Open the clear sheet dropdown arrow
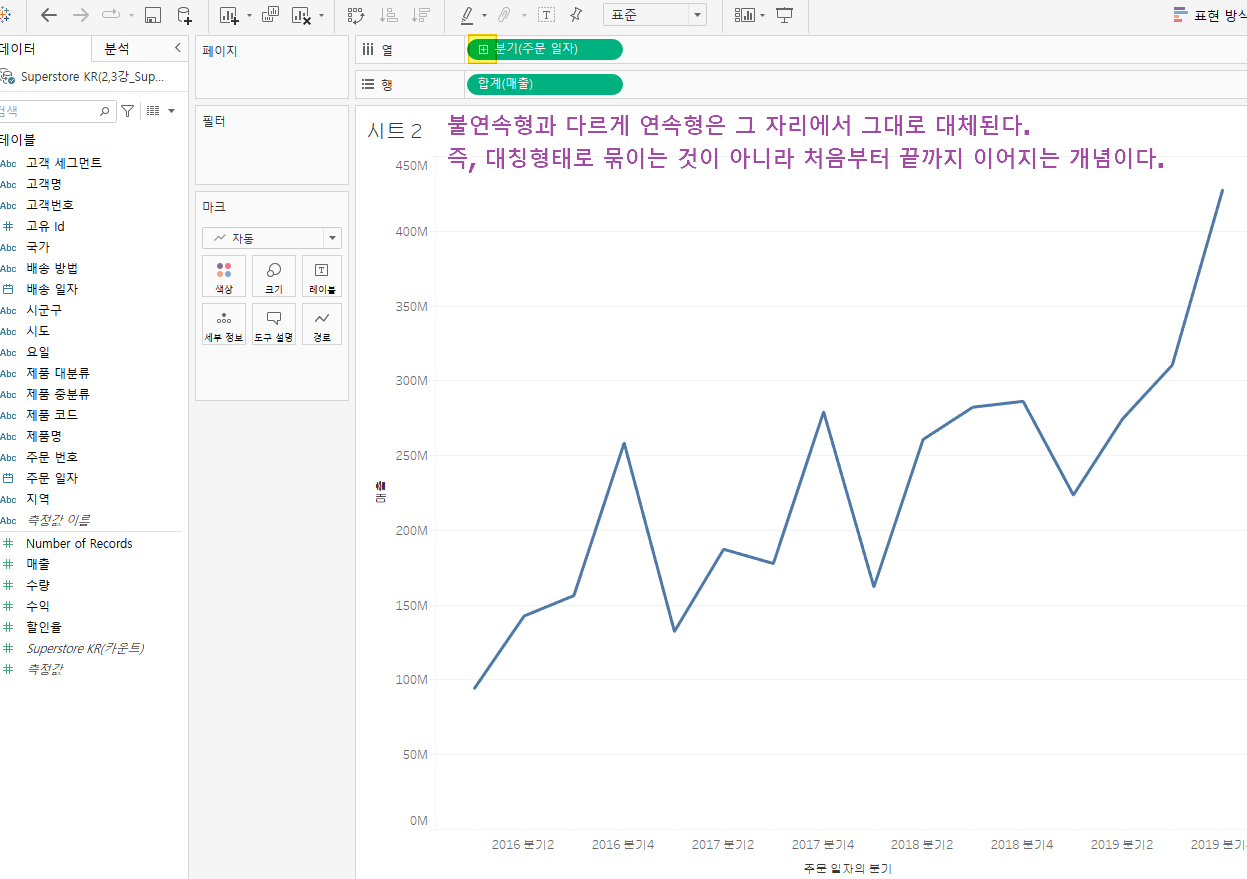The height and width of the screenshot is (879, 1247). (321, 16)
